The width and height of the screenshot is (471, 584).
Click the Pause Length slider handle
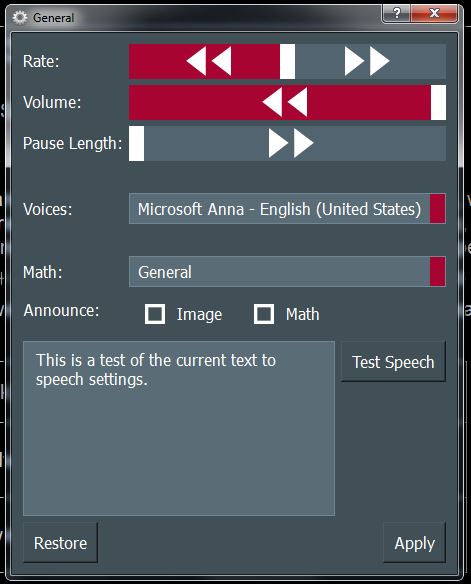[x=137, y=143]
